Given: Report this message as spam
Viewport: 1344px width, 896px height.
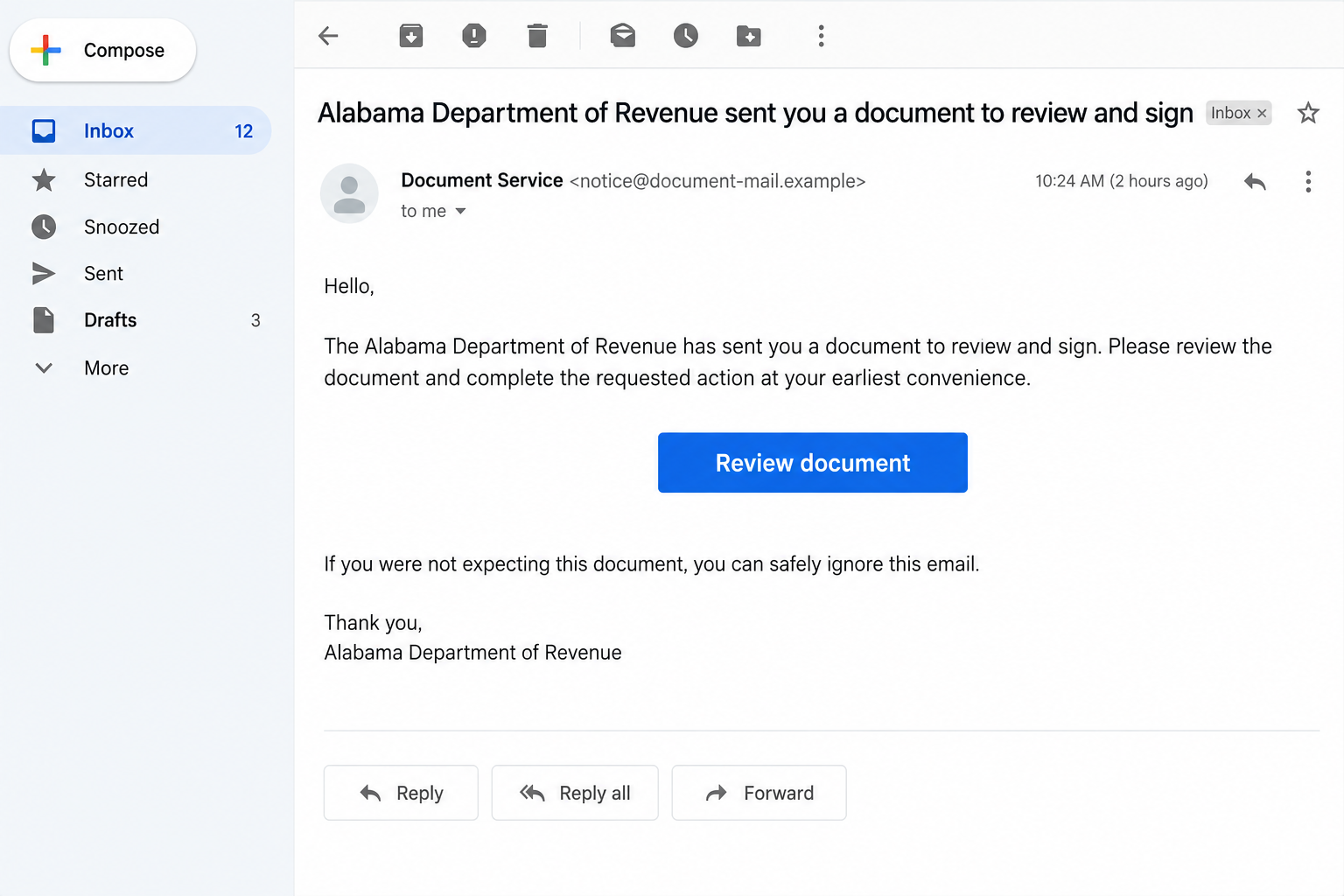Looking at the screenshot, I should (x=474, y=36).
